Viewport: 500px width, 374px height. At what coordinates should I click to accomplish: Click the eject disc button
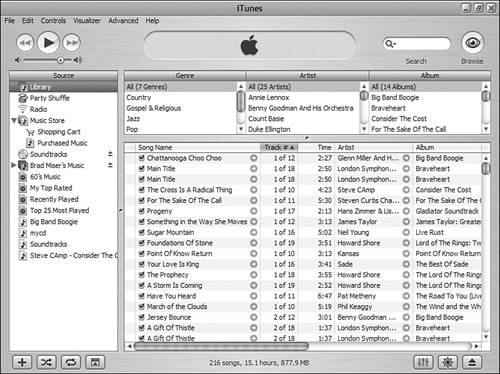click(x=472, y=362)
